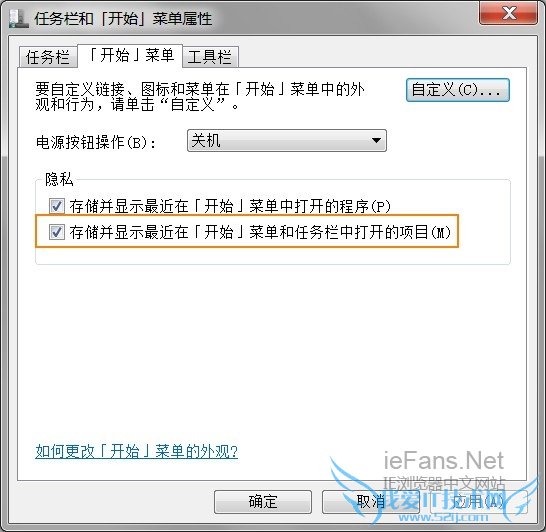Expand the power action dropdown arrow

[x=376, y=140]
